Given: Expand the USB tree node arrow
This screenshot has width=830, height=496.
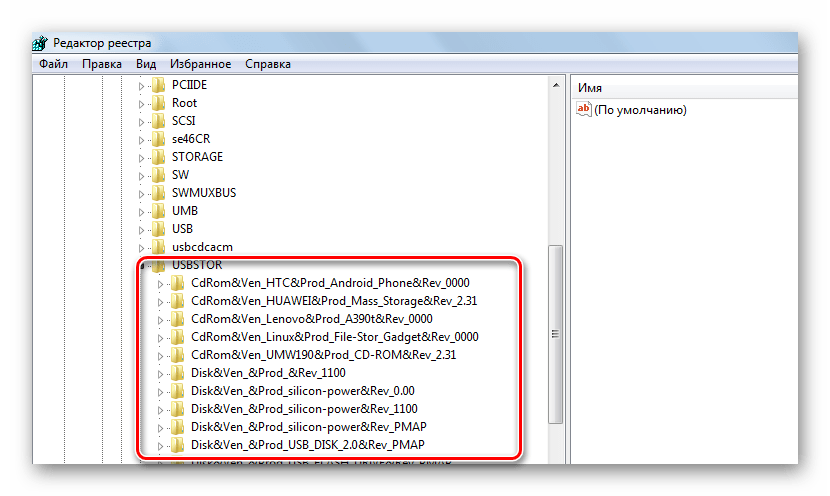Looking at the screenshot, I should (141, 229).
